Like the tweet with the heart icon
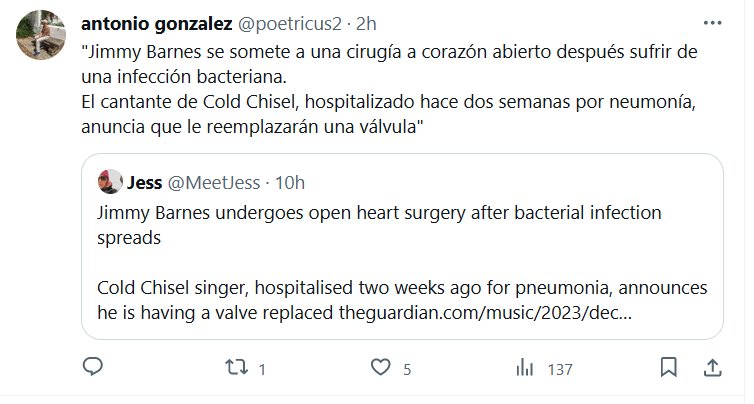 tap(380, 368)
